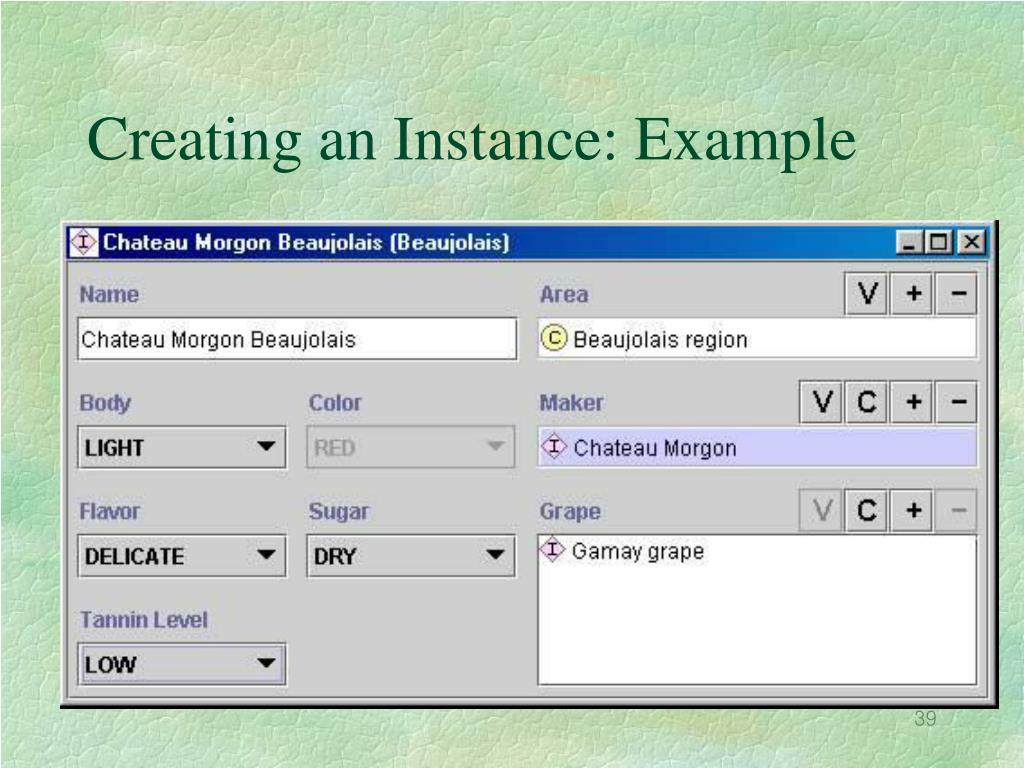Open the Flavor dropdown showing DELICATE

182,556
